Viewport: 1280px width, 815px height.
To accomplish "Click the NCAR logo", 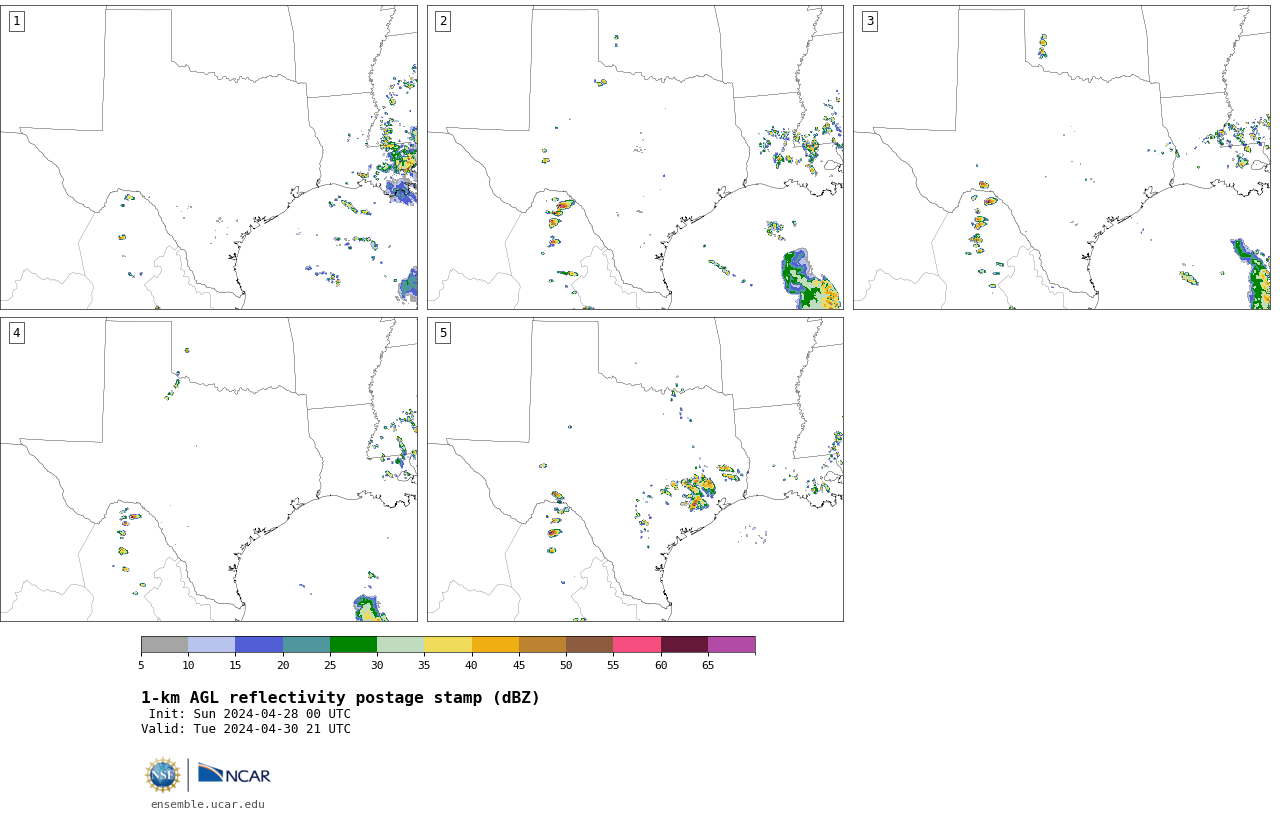I will click(234, 774).
